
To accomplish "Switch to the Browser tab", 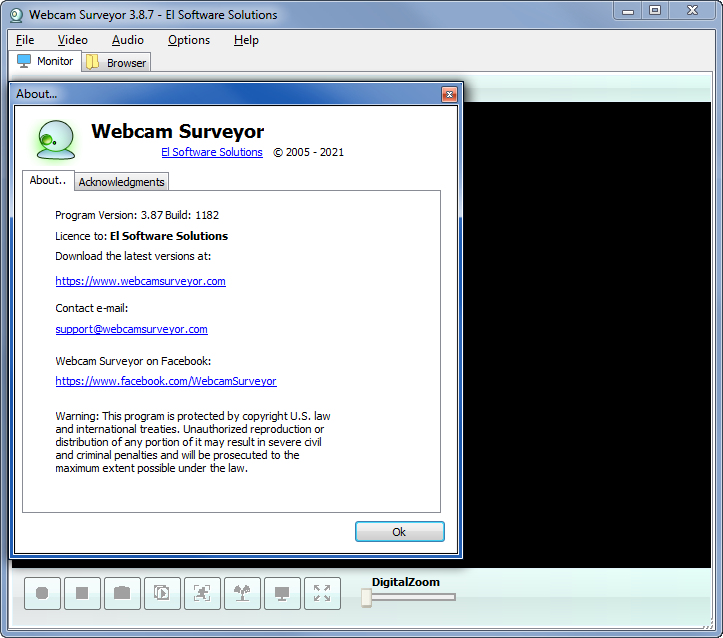I will click(117, 63).
